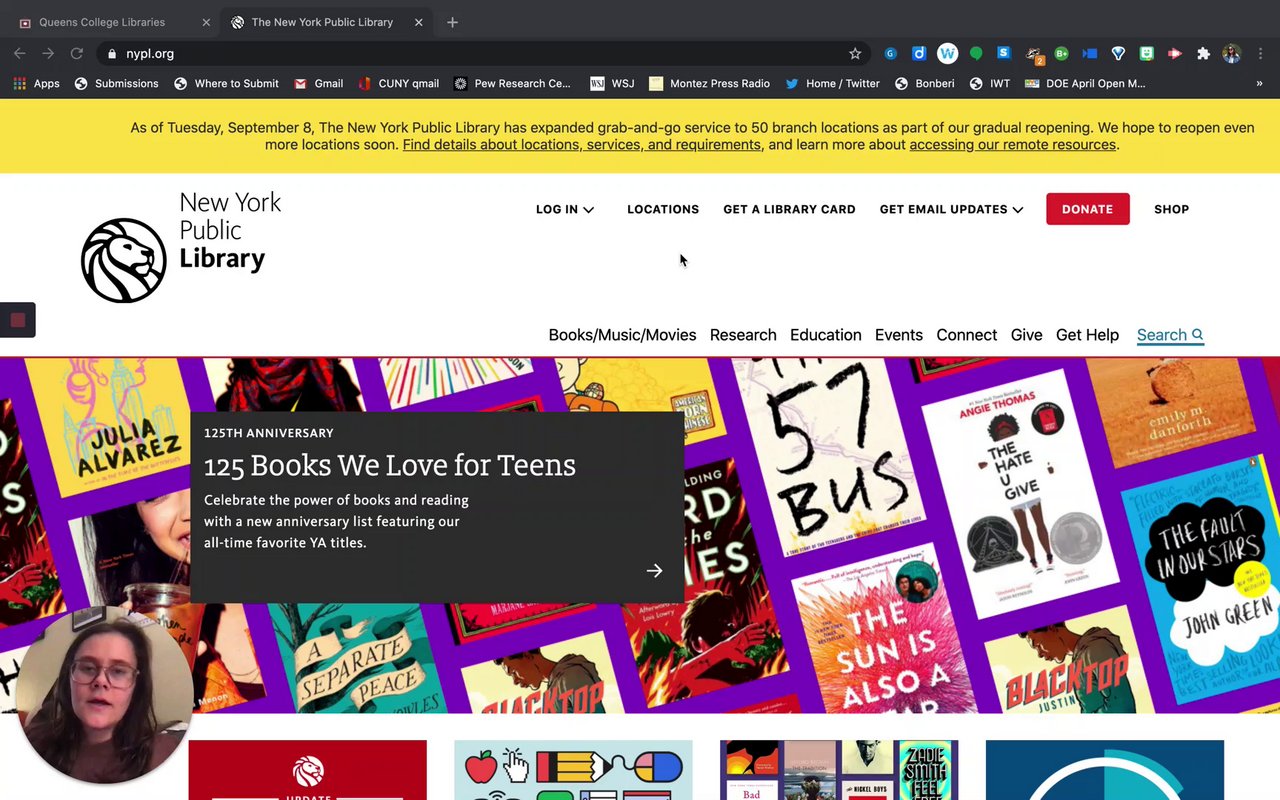This screenshot has height=800, width=1280.
Task: Click the green smiley face extension icon
Action: (x=1147, y=53)
